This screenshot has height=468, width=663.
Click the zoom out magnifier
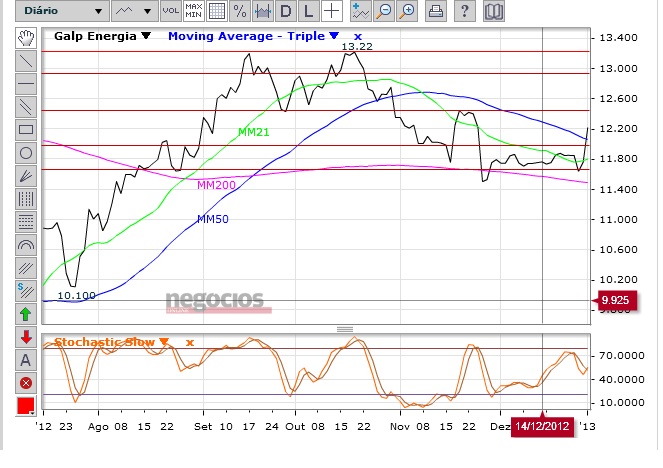(384, 11)
